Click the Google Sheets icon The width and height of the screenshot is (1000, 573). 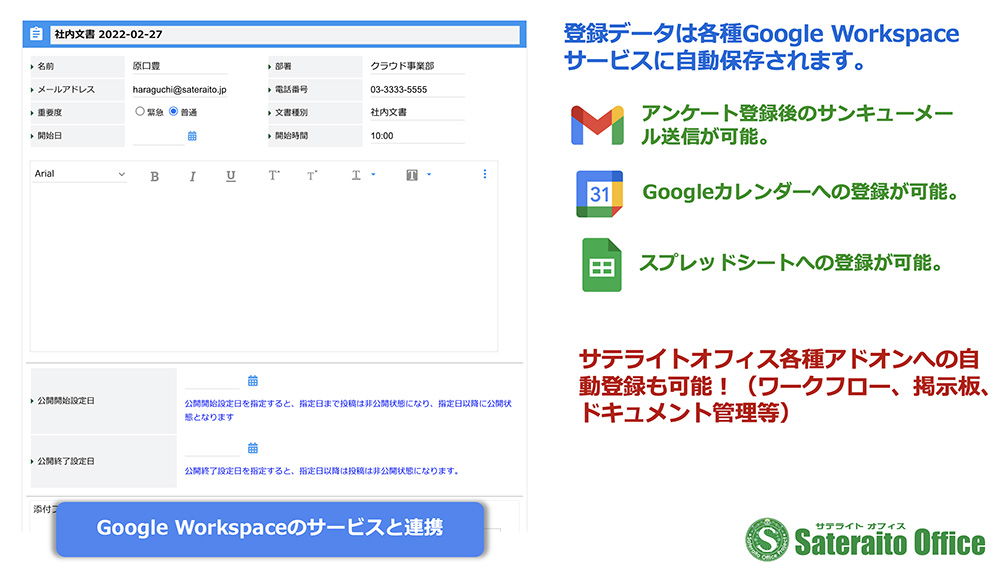[x=601, y=265]
